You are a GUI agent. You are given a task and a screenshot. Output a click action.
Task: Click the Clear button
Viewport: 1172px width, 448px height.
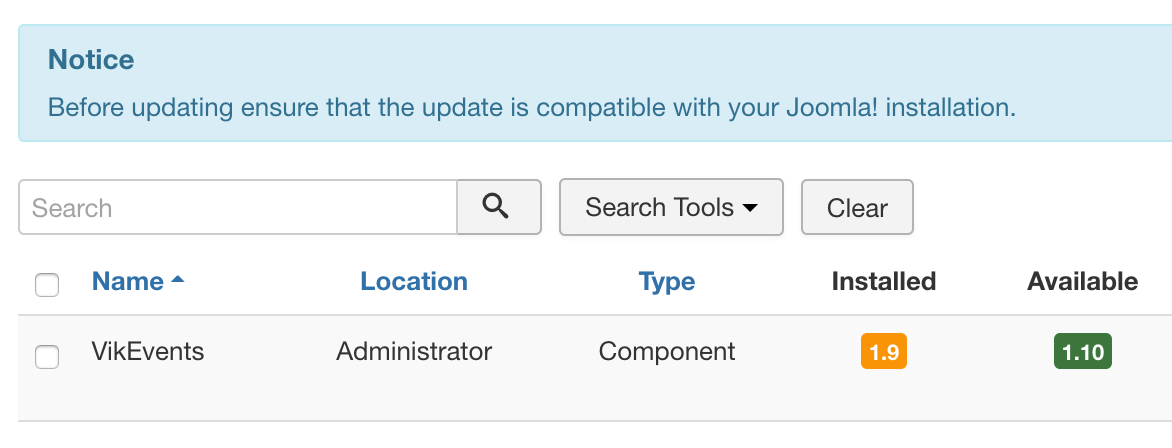coord(857,207)
